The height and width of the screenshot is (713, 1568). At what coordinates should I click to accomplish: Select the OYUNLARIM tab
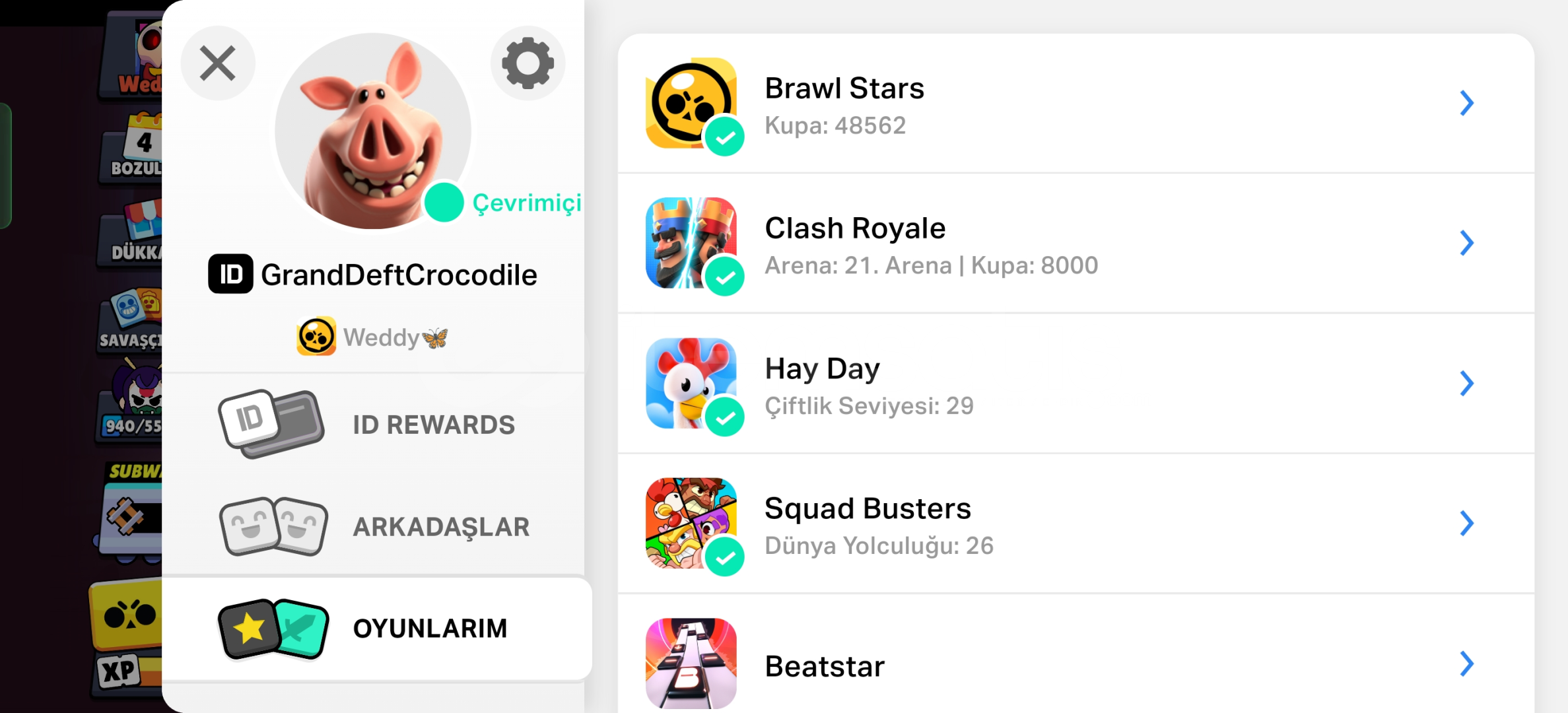(x=376, y=628)
